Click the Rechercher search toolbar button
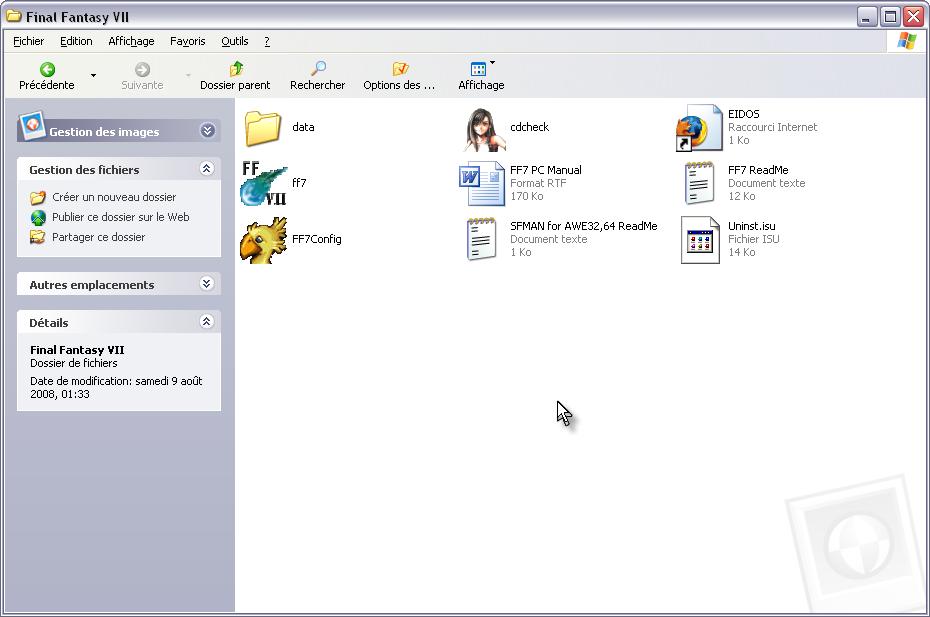The width and height of the screenshot is (930, 617). [317, 76]
